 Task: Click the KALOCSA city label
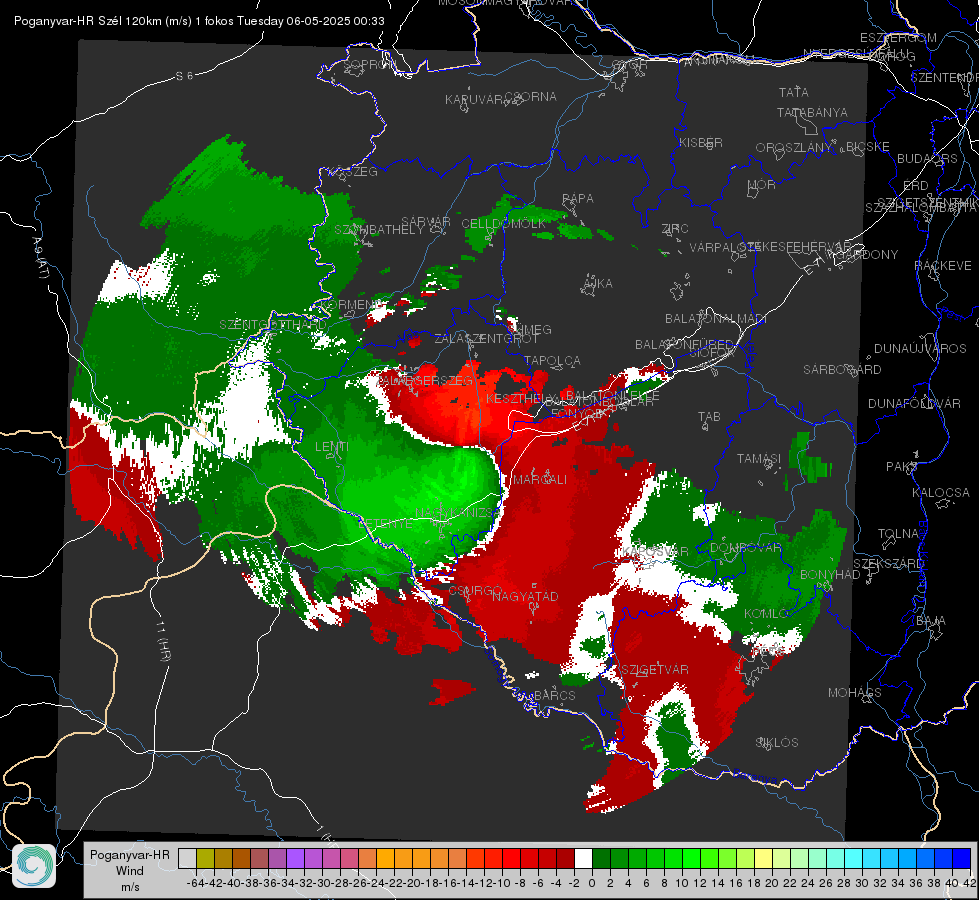[x=941, y=493]
